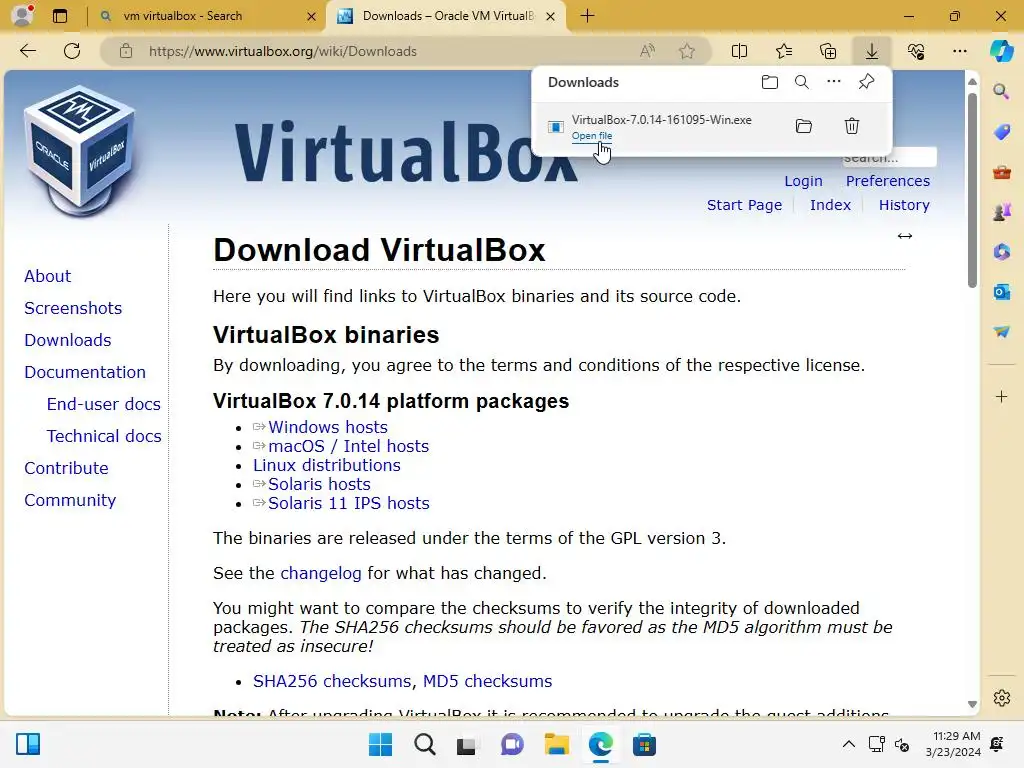Image resolution: width=1024 pixels, height=768 pixels.
Task: Search downloads with magnifier icon
Action: (x=801, y=82)
